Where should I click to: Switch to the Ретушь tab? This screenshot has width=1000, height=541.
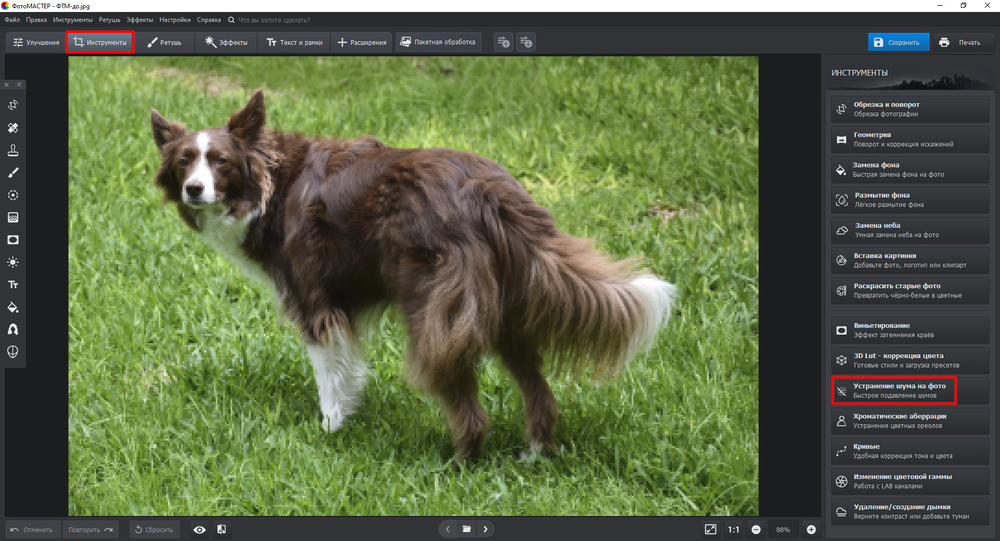164,43
